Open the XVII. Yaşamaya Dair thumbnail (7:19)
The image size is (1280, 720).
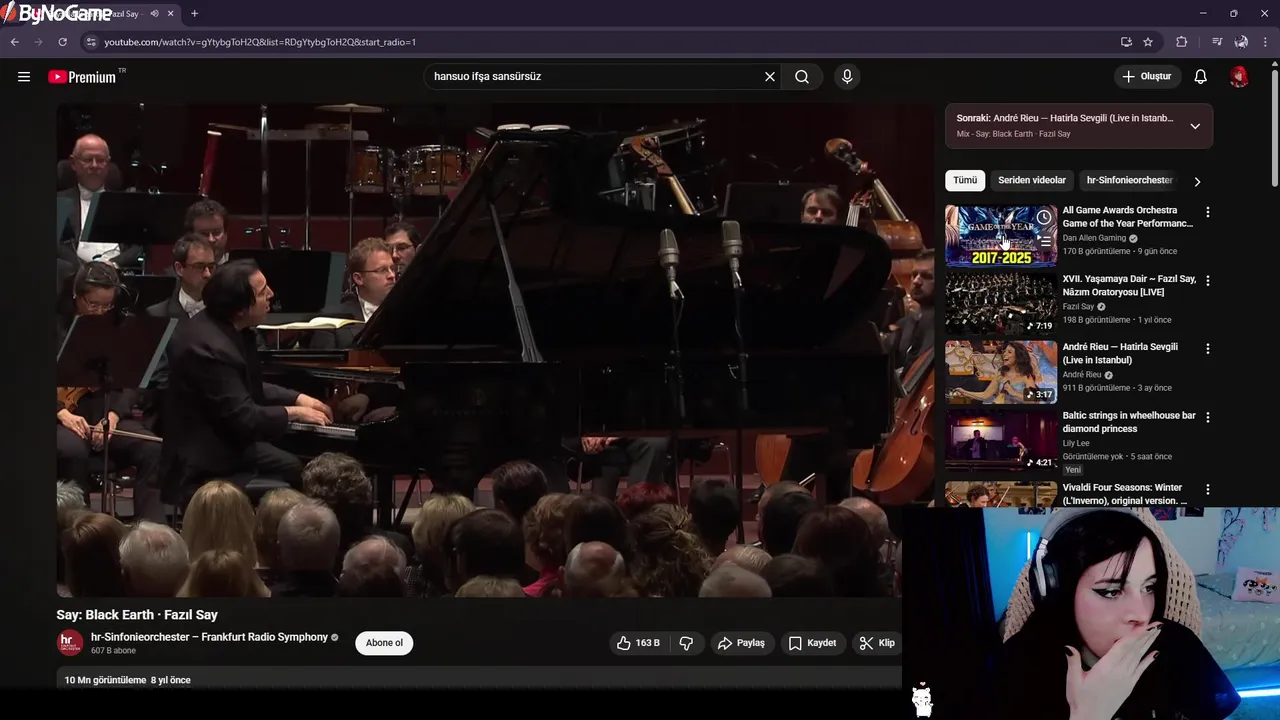[1001, 304]
